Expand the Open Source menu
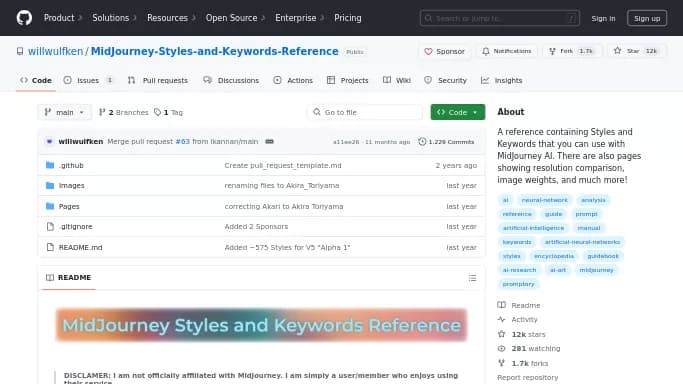683x384 pixels. pyautogui.click(x=235, y=18)
